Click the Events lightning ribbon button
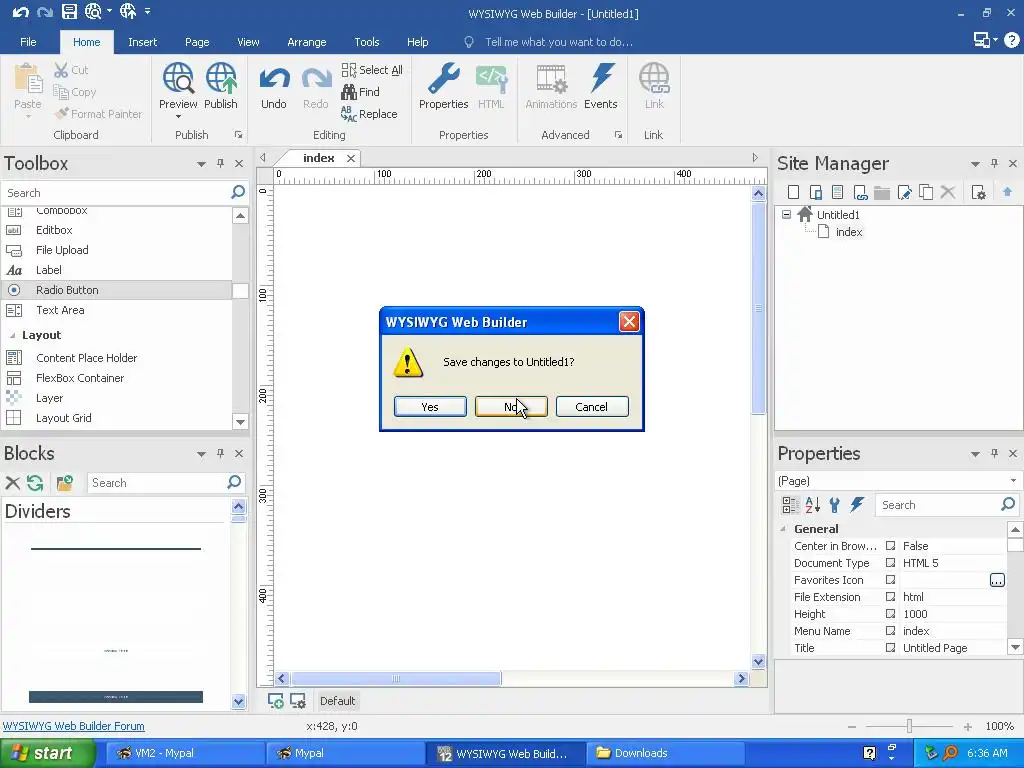This screenshot has width=1024, height=768. click(x=600, y=86)
